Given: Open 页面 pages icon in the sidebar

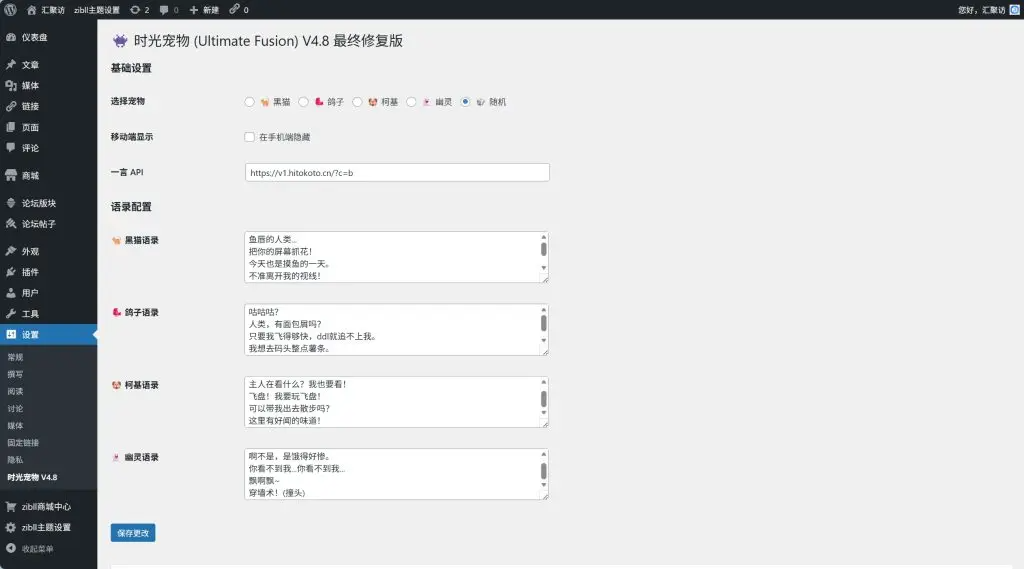Looking at the screenshot, I should click(x=11, y=127).
